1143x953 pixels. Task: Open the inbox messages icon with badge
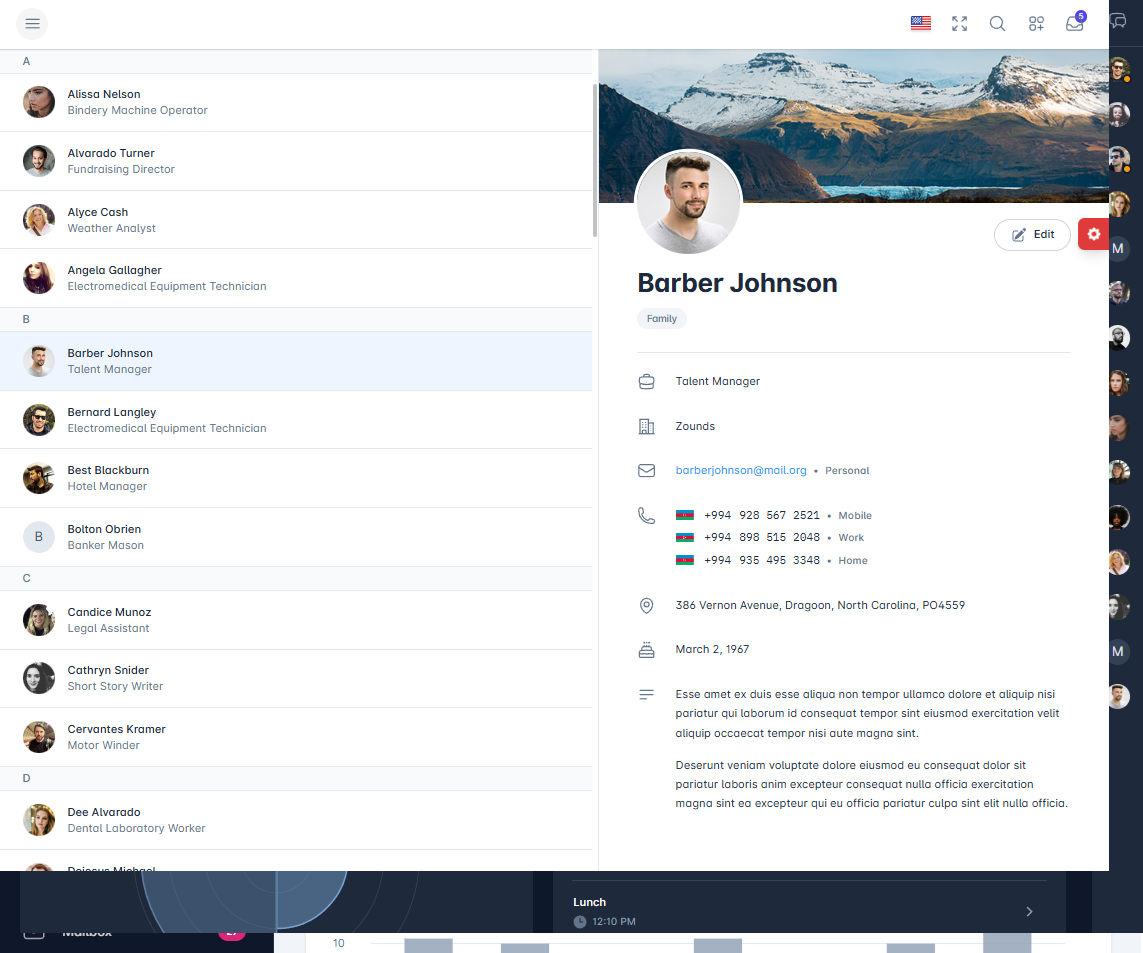pos(1075,24)
